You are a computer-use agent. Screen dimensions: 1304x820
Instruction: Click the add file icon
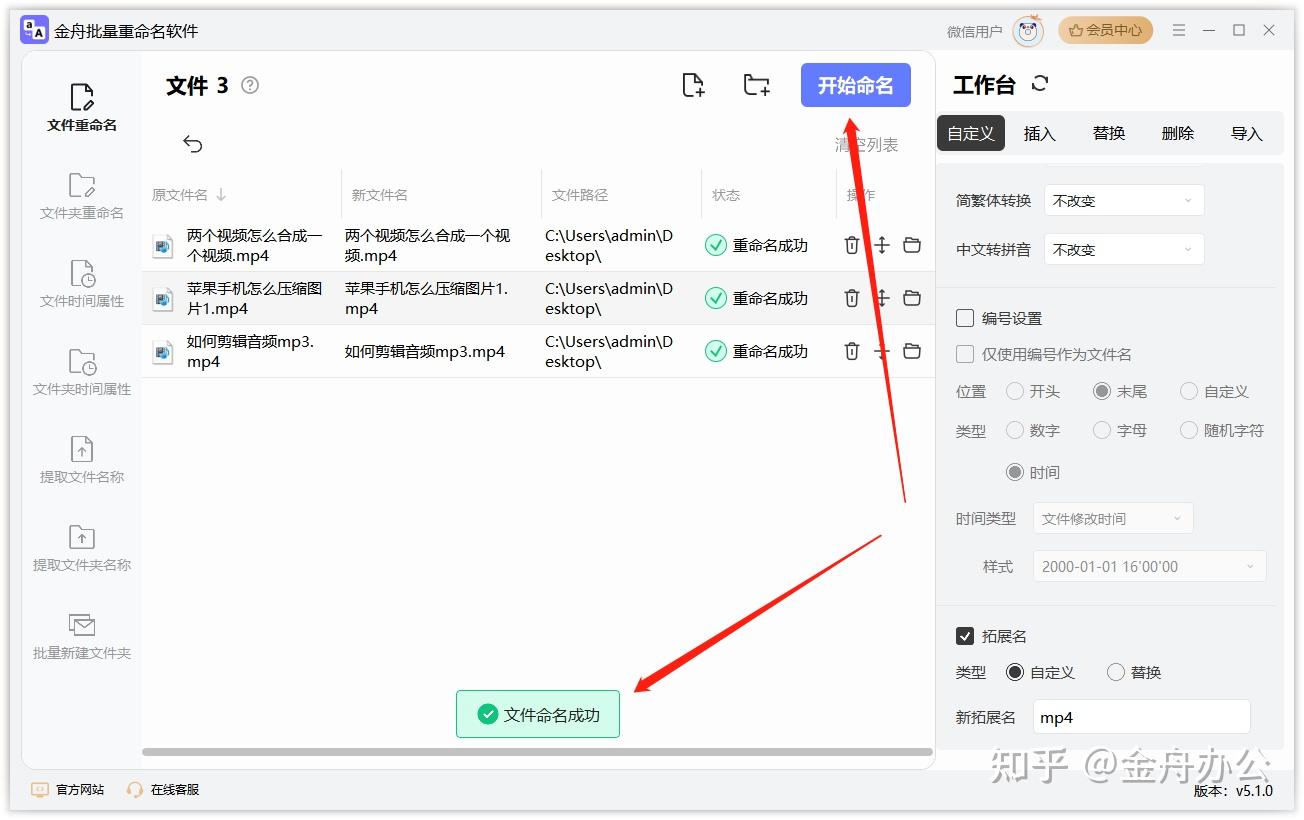tap(693, 85)
